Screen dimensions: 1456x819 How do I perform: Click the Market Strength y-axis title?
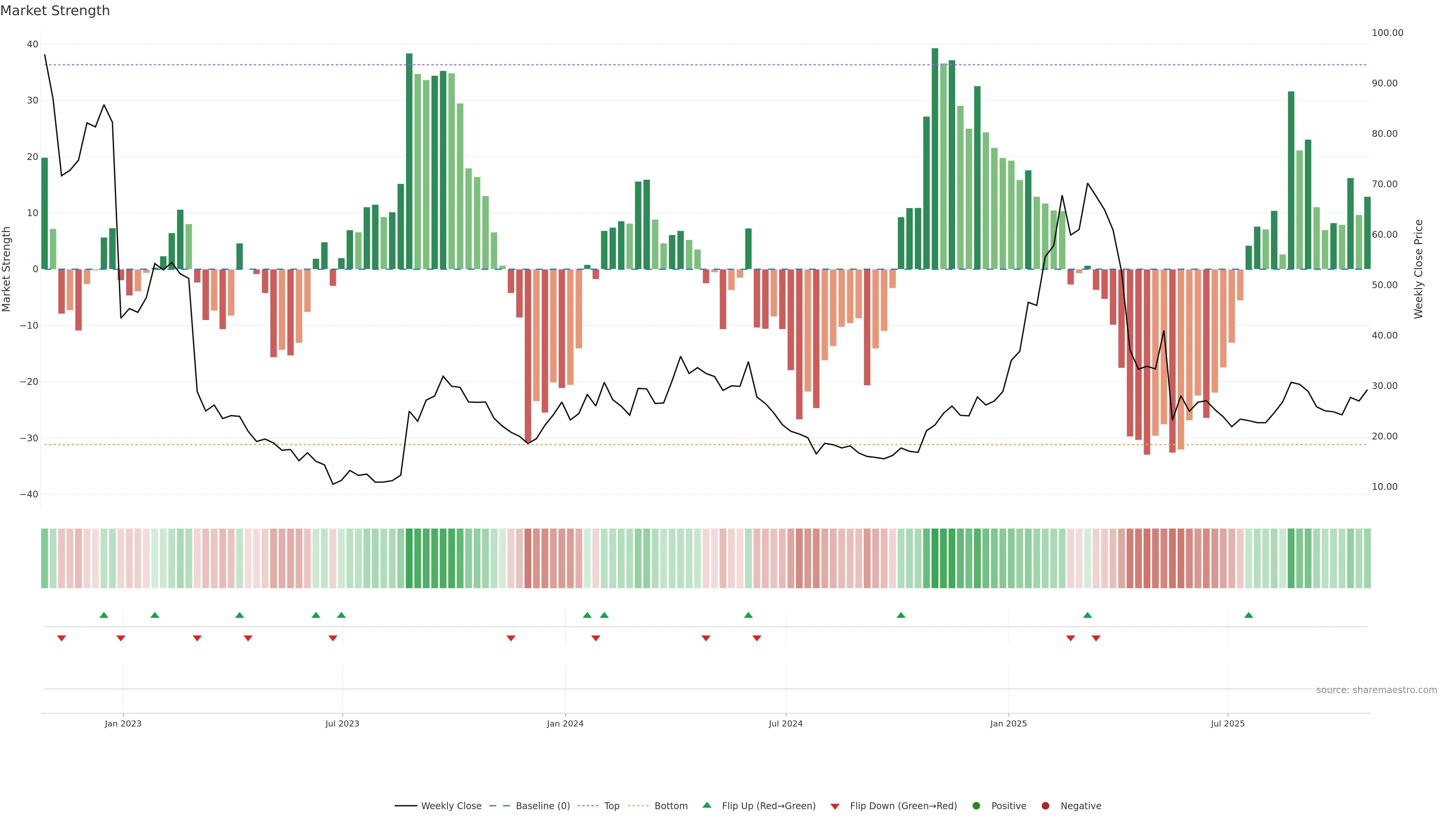pyautogui.click(x=7, y=269)
